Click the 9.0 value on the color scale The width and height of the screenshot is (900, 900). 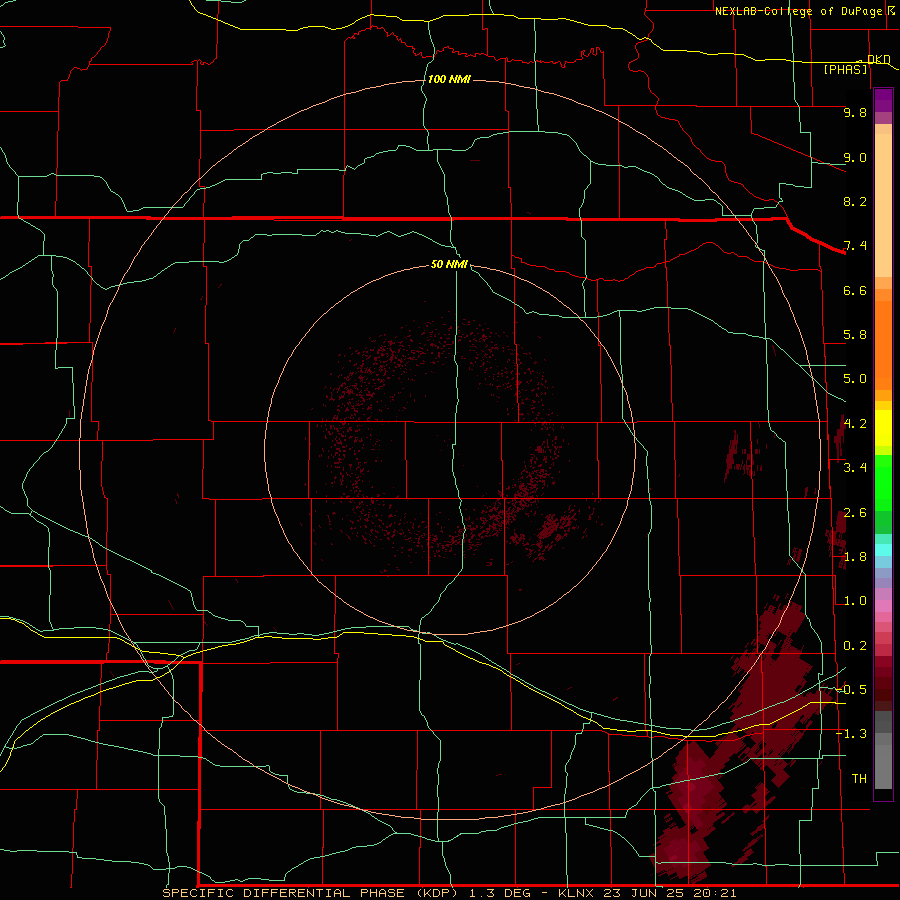click(x=855, y=157)
